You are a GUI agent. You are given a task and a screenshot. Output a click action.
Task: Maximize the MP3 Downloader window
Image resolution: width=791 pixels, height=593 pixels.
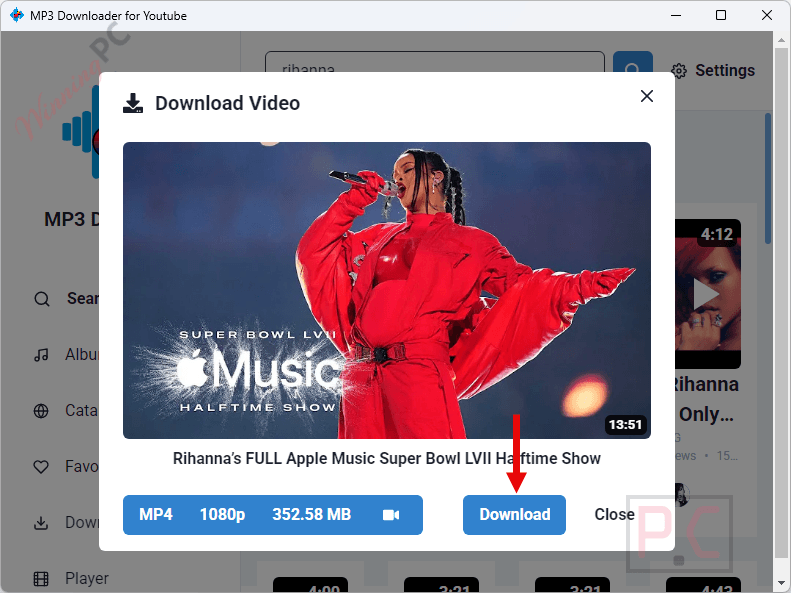point(721,15)
